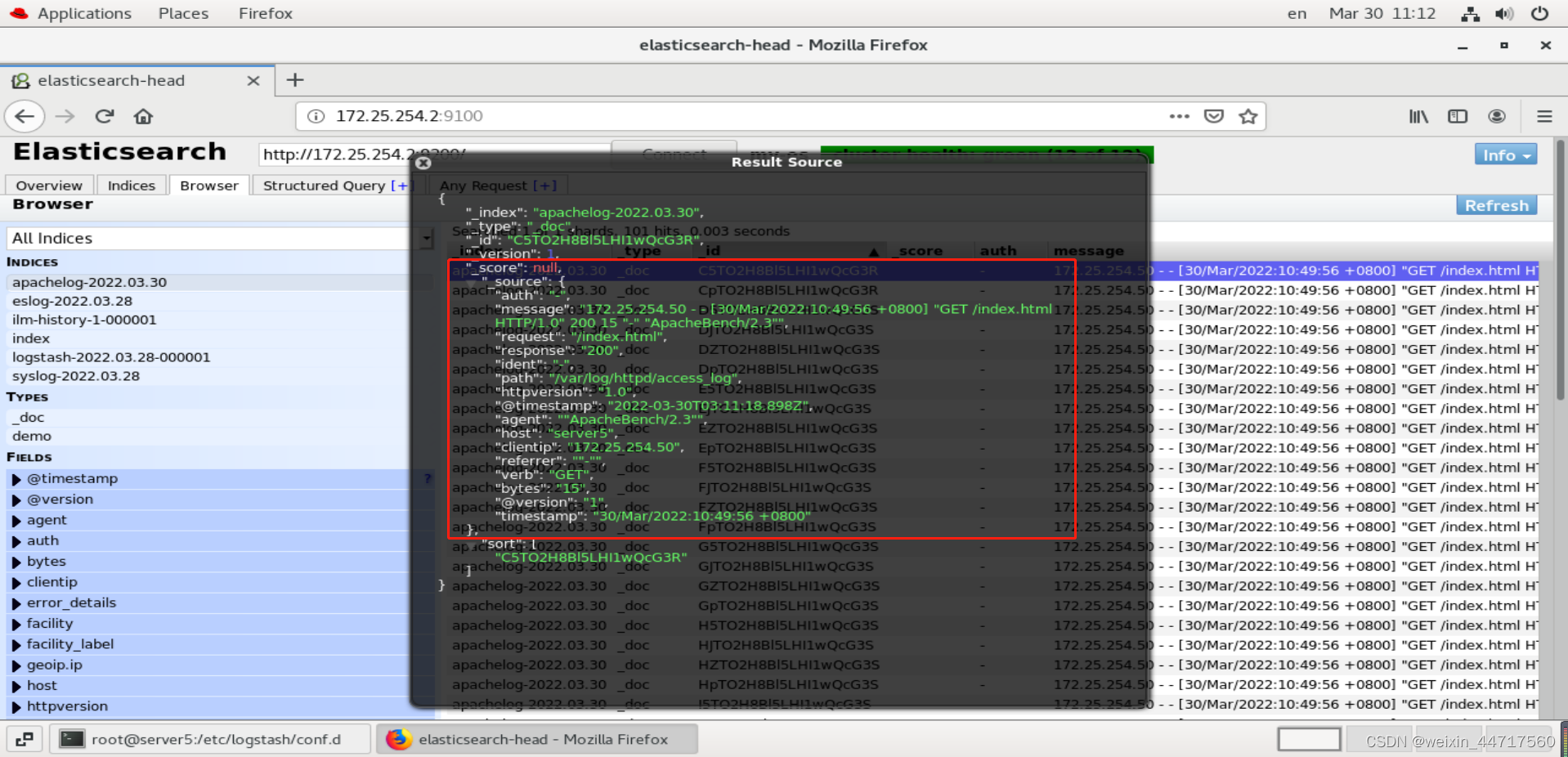1568x757 pixels.
Task: Go back in Firefox history
Action: tap(25, 116)
